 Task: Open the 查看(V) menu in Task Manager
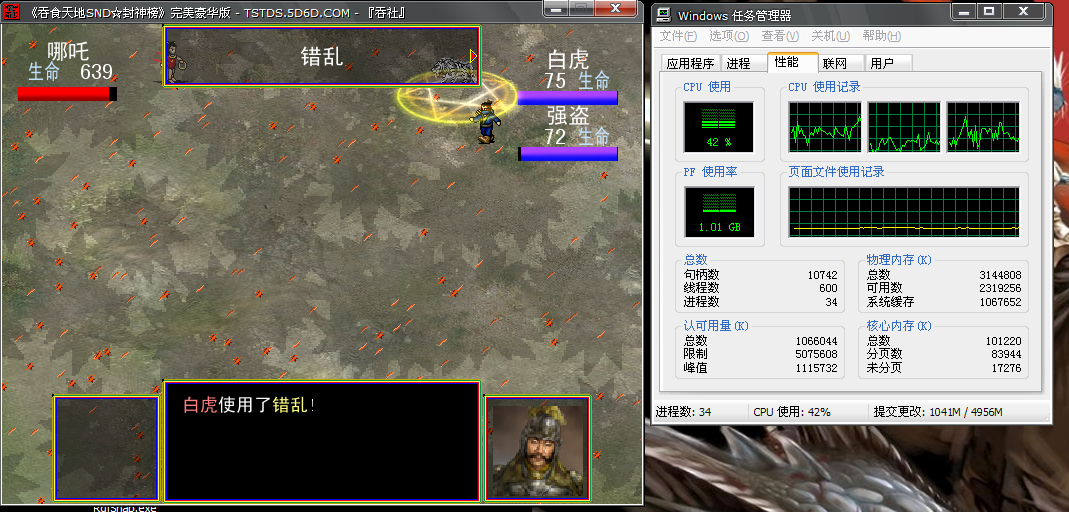[780, 36]
